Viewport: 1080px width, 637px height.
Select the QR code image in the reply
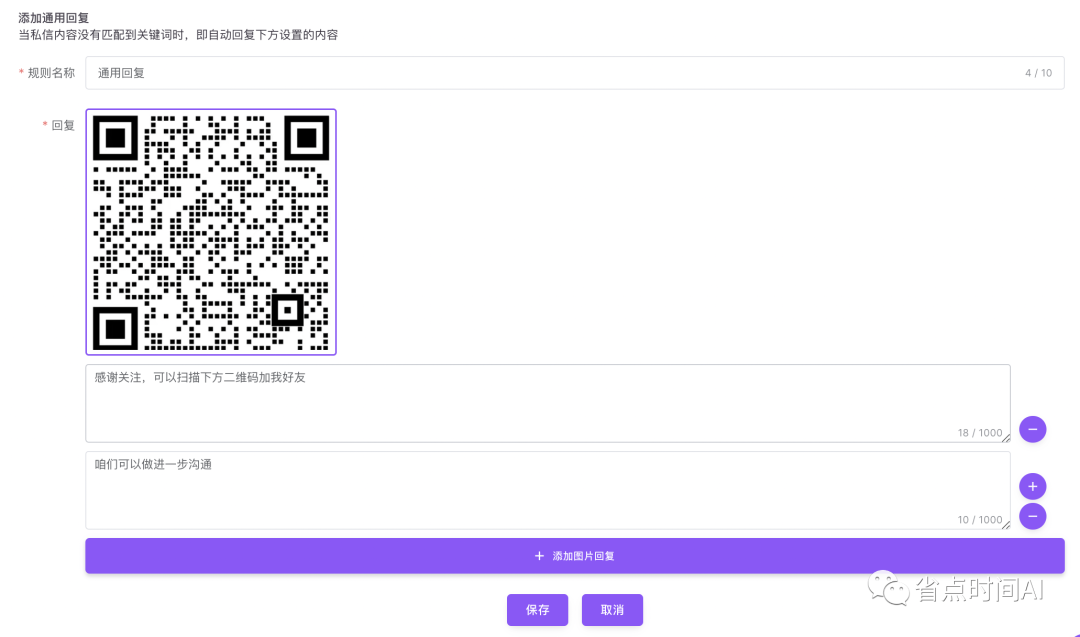point(211,232)
